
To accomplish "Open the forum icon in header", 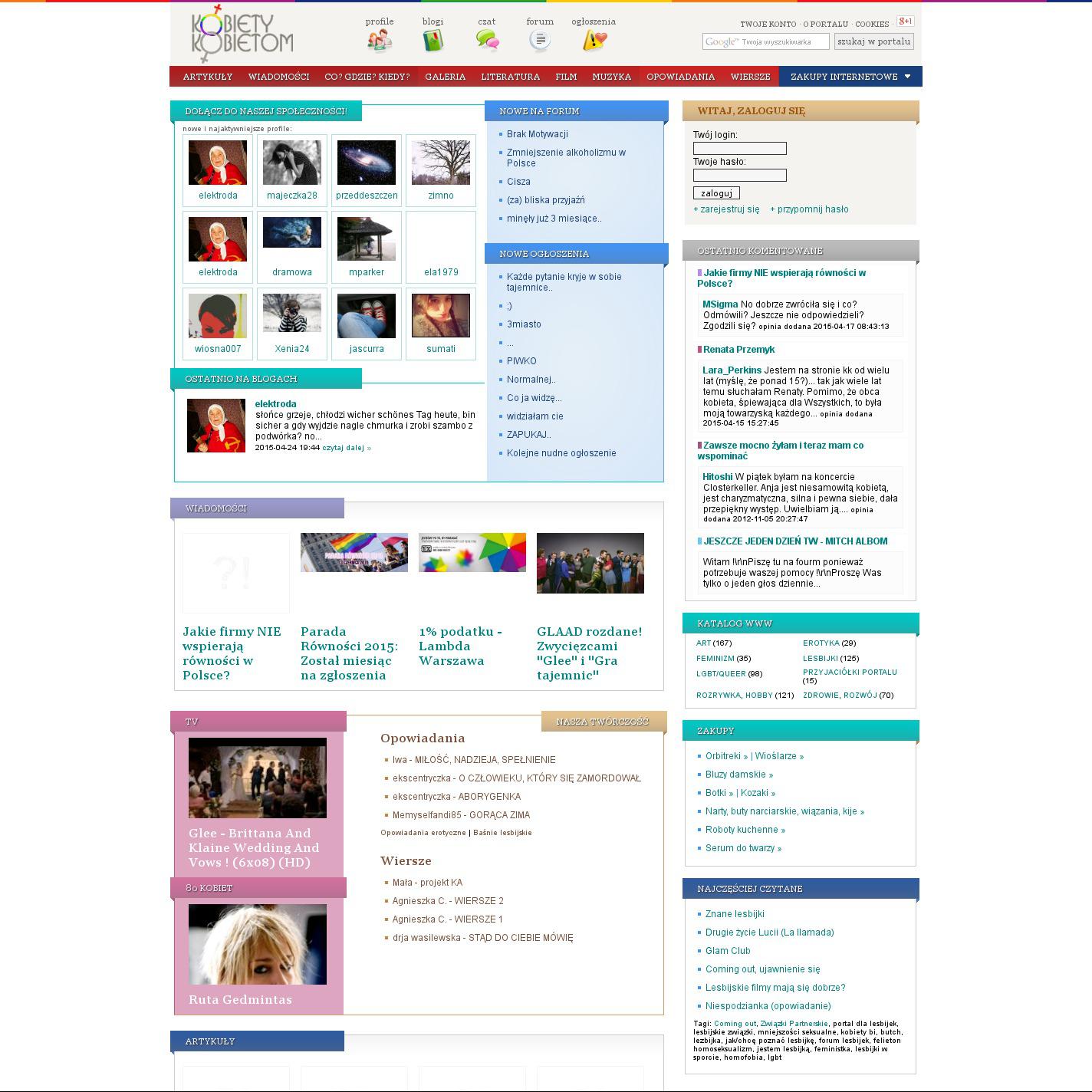I will (540, 41).
